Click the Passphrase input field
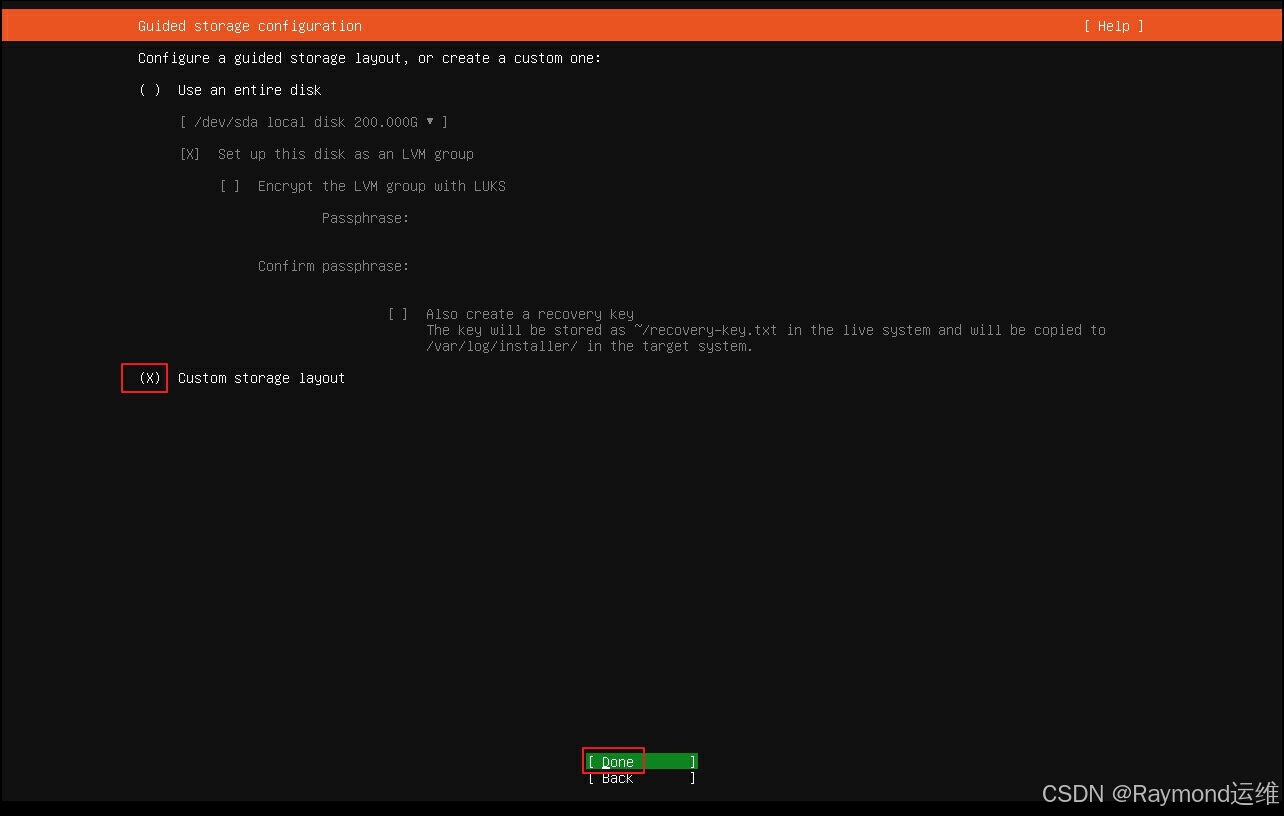 (760, 218)
